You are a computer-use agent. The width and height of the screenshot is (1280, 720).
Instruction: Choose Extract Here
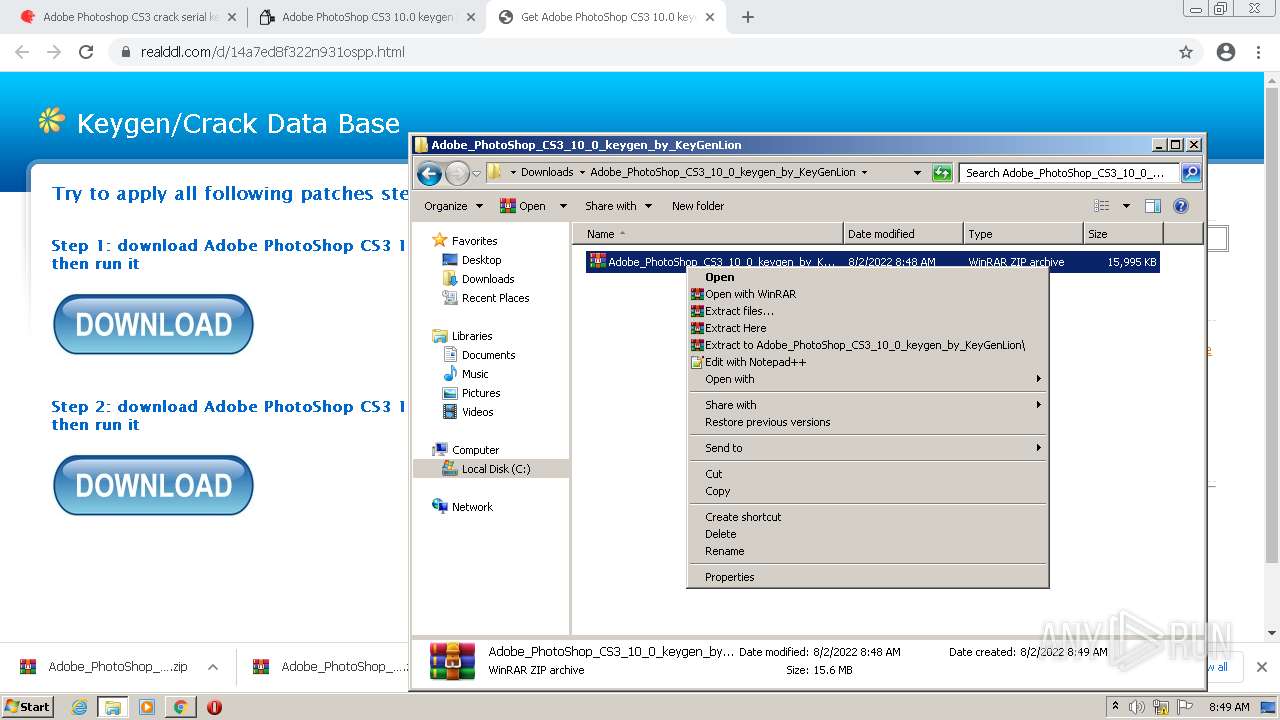pyautogui.click(x=735, y=328)
